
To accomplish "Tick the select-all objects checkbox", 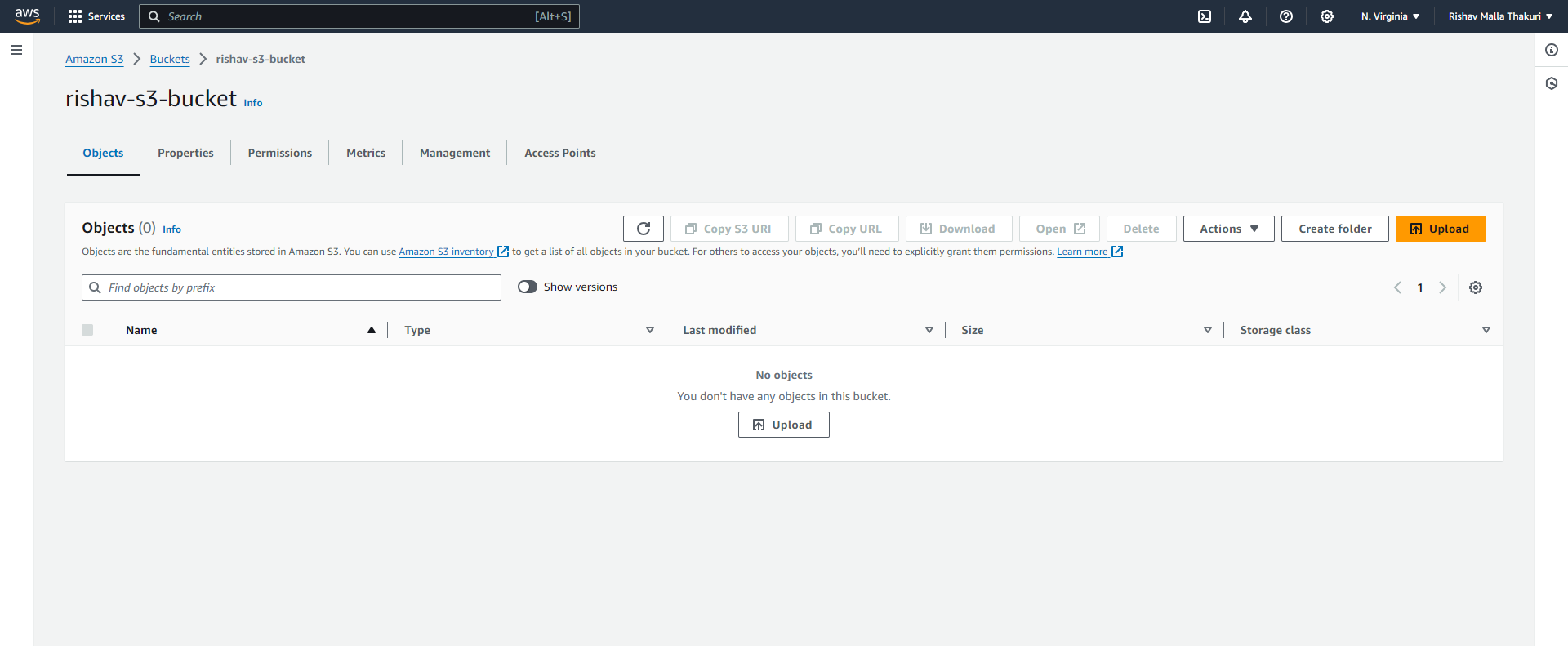I will tap(87, 330).
